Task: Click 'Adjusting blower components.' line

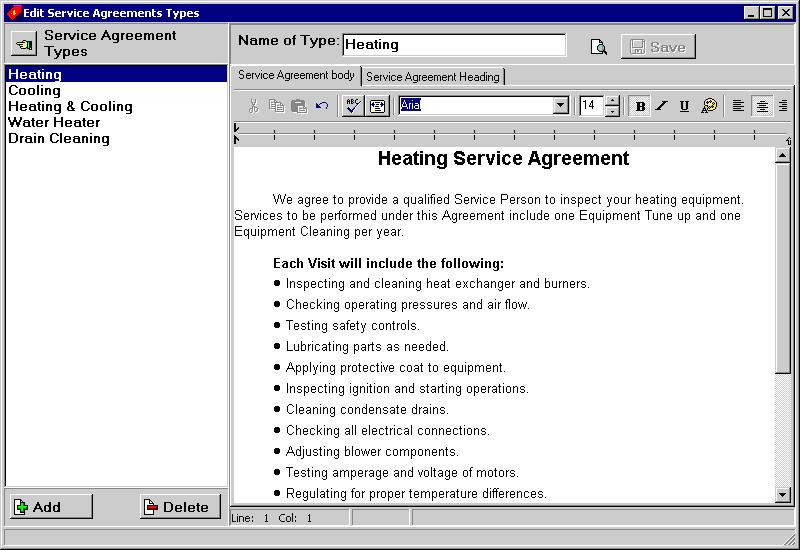Action: pos(372,452)
